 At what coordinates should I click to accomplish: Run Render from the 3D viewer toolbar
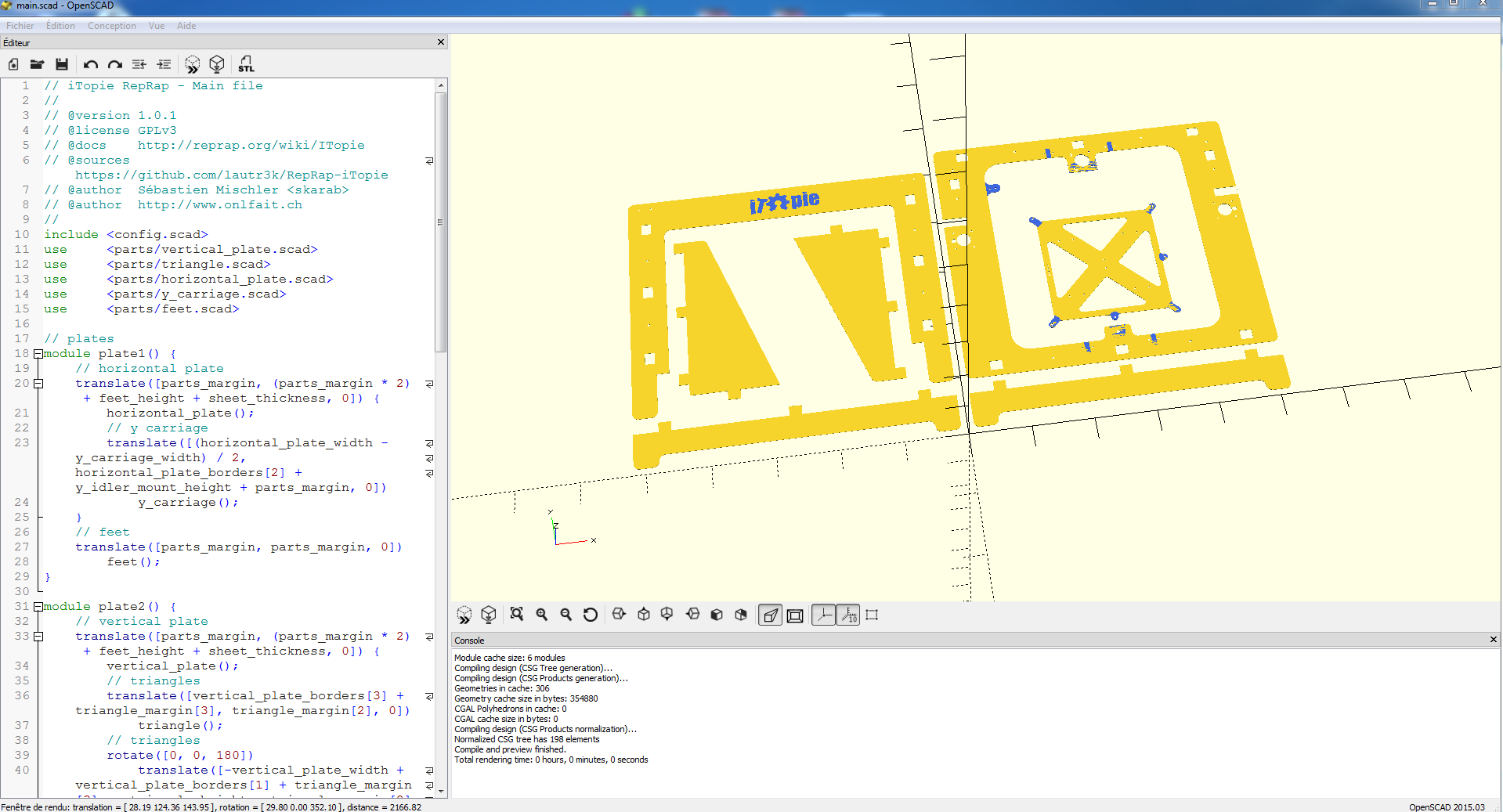click(x=489, y=615)
